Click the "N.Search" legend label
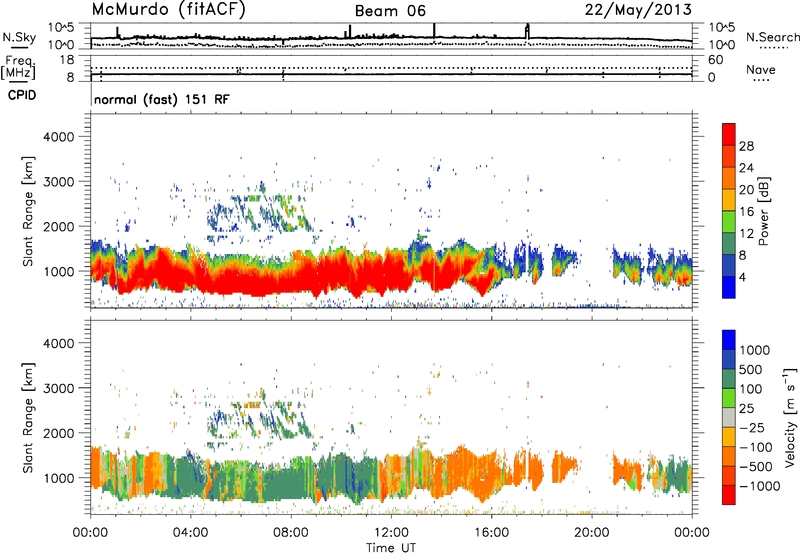Image resolution: width=800 pixels, height=554 pixels. (773, 37)
